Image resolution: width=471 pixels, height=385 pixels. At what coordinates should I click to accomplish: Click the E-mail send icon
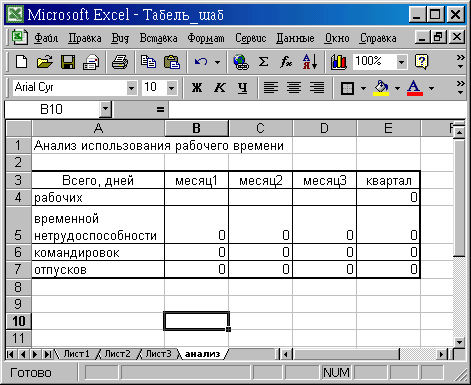pyautogui.click(x=91, y=62)
